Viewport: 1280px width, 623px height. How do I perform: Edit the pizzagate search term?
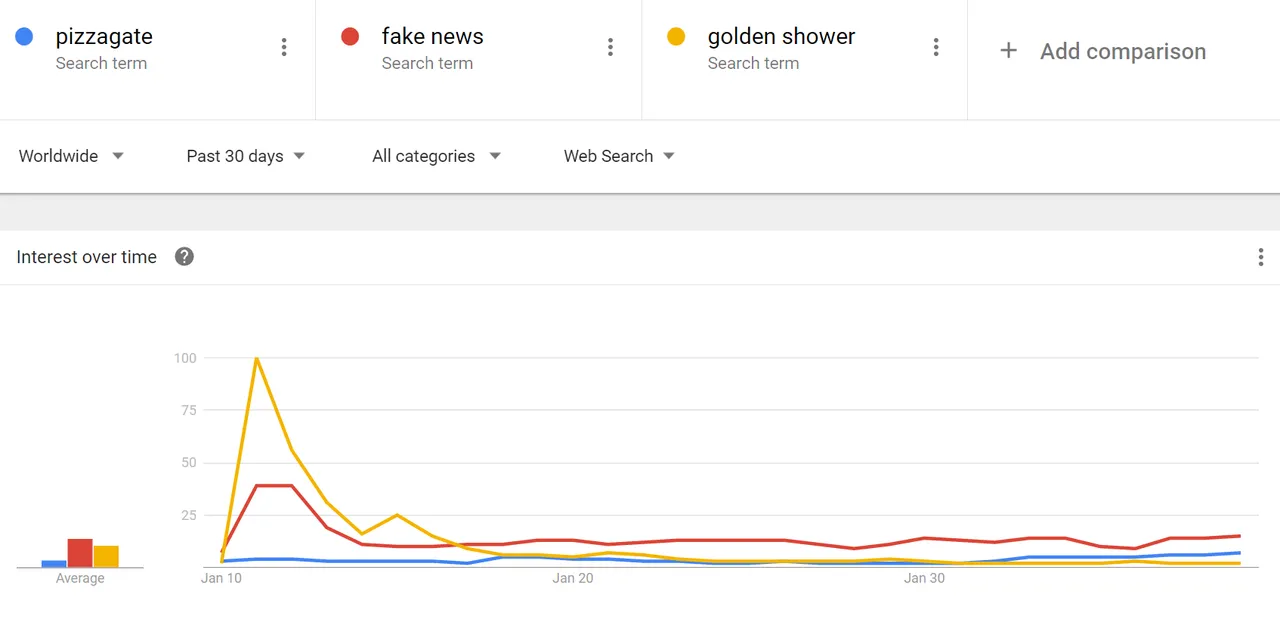[104, 37]
